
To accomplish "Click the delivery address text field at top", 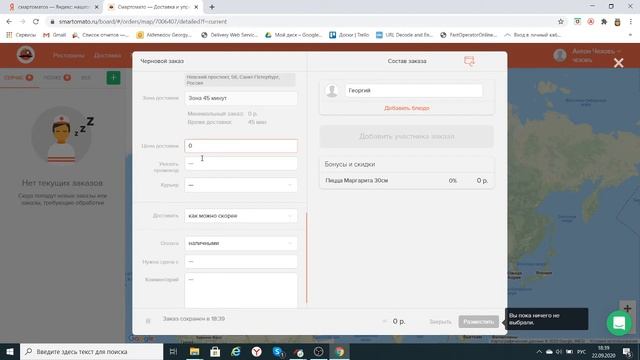I will tap(241, 80).
